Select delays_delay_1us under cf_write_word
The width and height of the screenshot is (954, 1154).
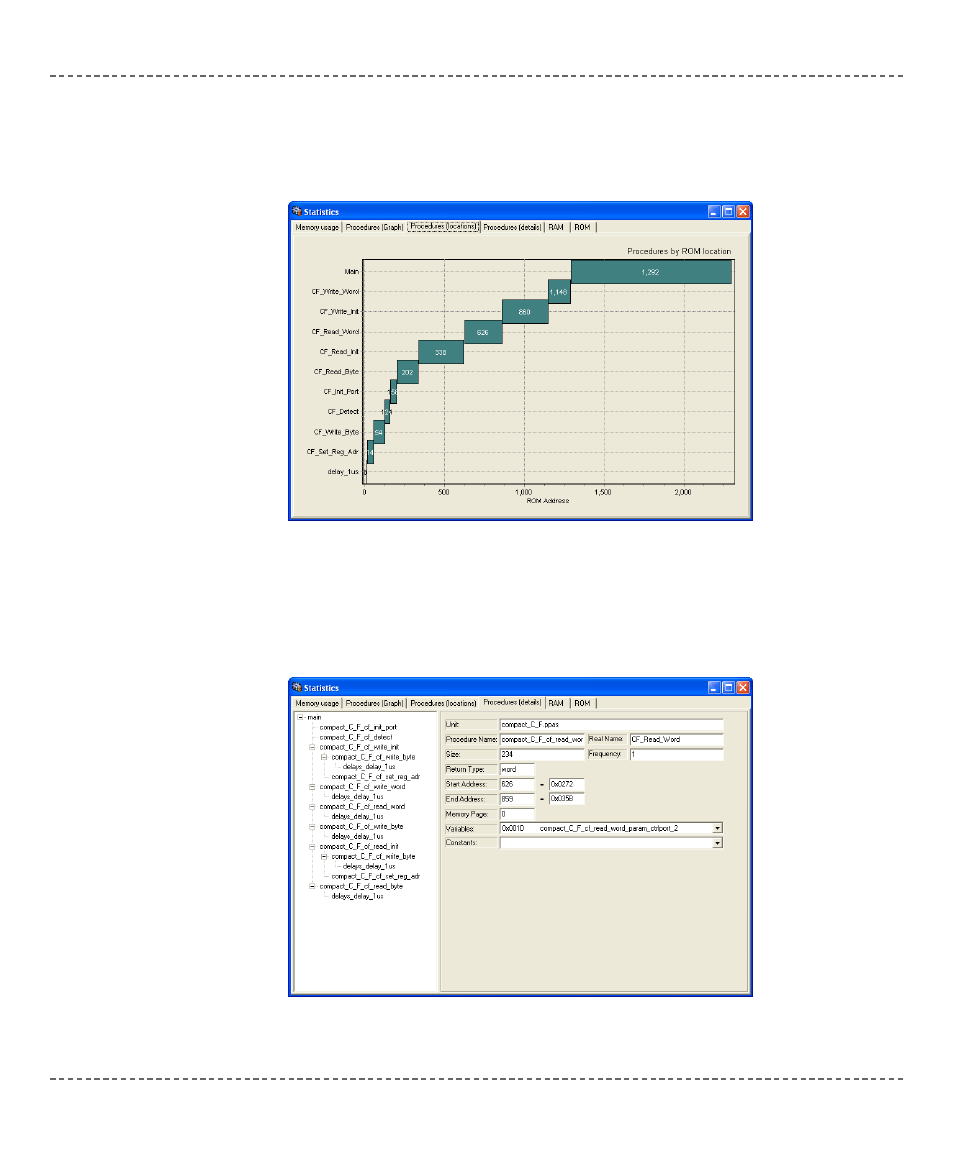click(357, 796)
